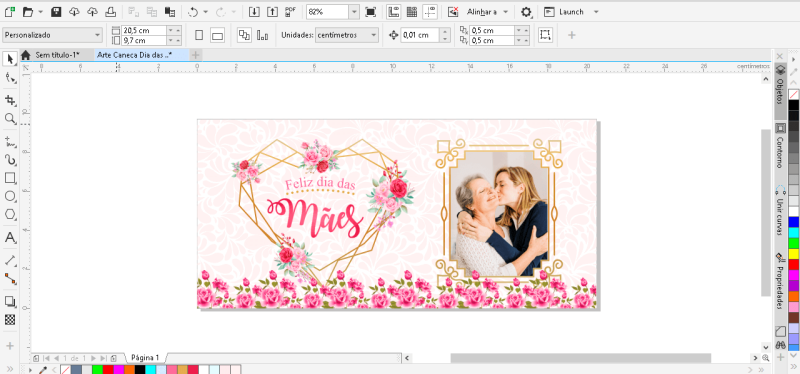Click the Open folder icon
The width and height of the screenshot is (800, 374).
(28, 12)
